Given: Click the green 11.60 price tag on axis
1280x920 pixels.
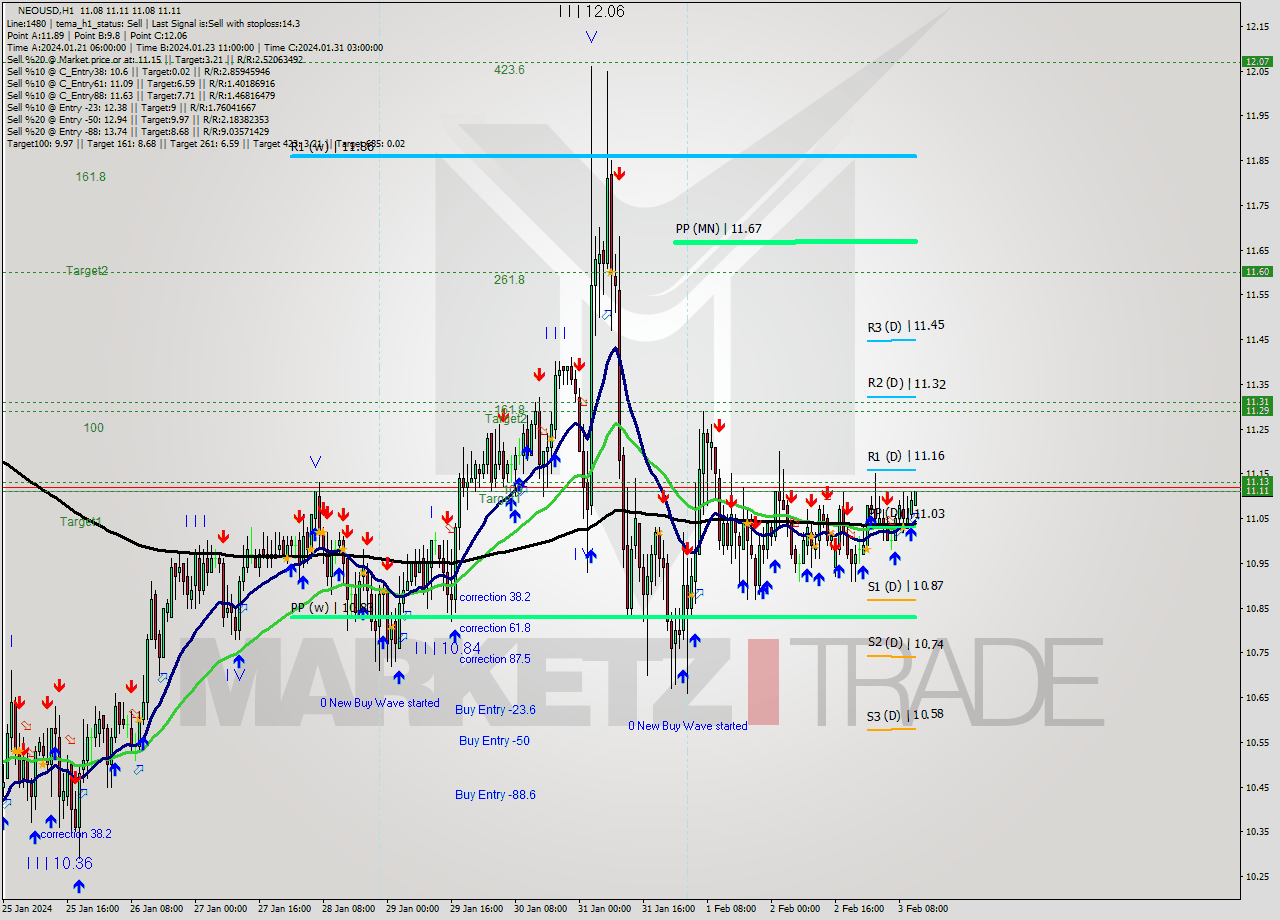Looking at the screenshot, I should [1257, 271].
